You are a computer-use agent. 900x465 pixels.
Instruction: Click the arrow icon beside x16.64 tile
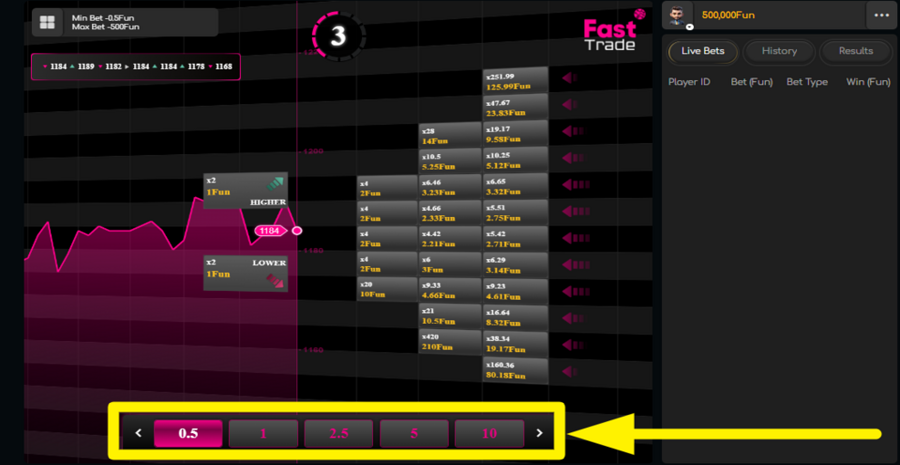pos(572,317)
